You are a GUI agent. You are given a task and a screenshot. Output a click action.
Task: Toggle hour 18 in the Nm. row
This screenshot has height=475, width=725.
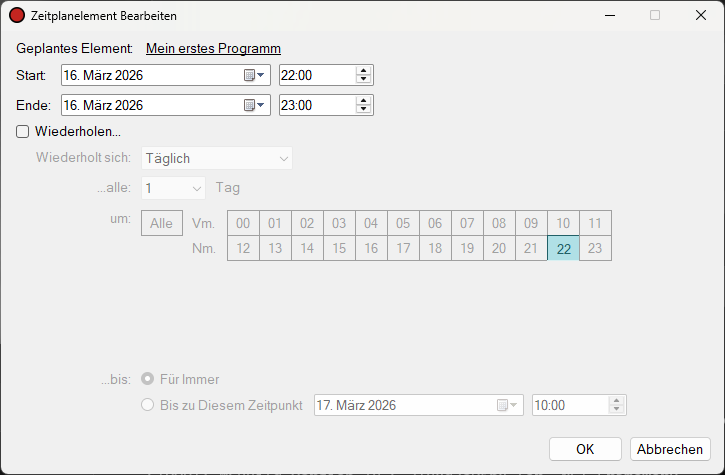tap(435, 248)
